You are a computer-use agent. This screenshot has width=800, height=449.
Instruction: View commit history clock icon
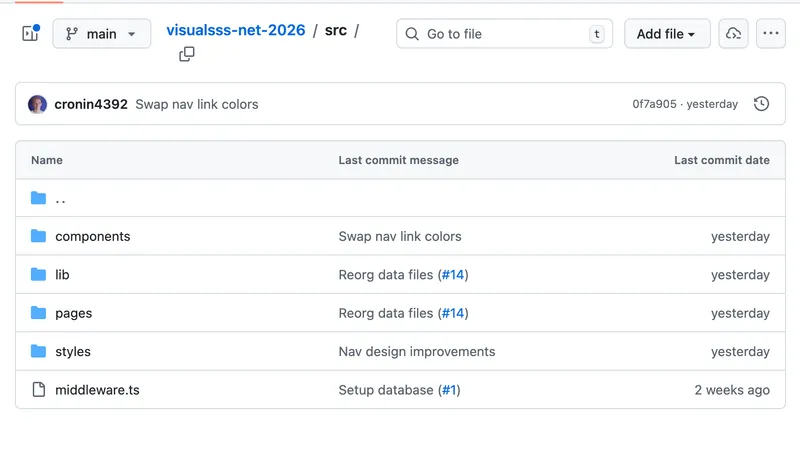[761, 104]
